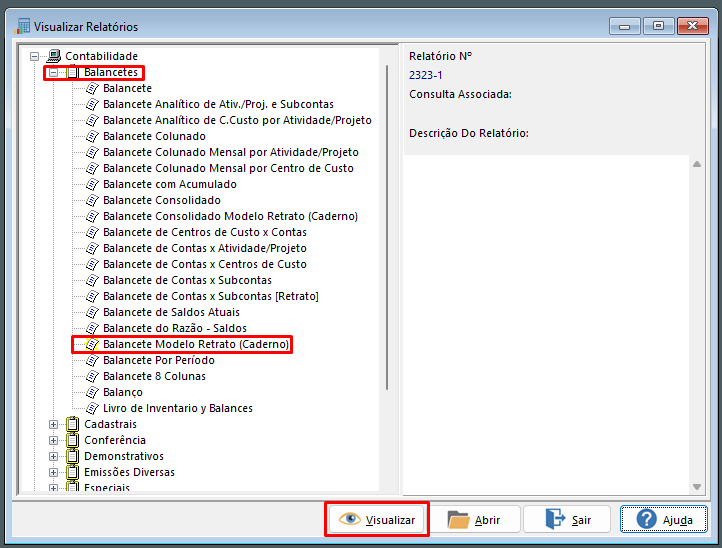Viewport: 722px width, 548px height.
Task: Select the Balancete Por Período report
Action: [x=159, y=360]
